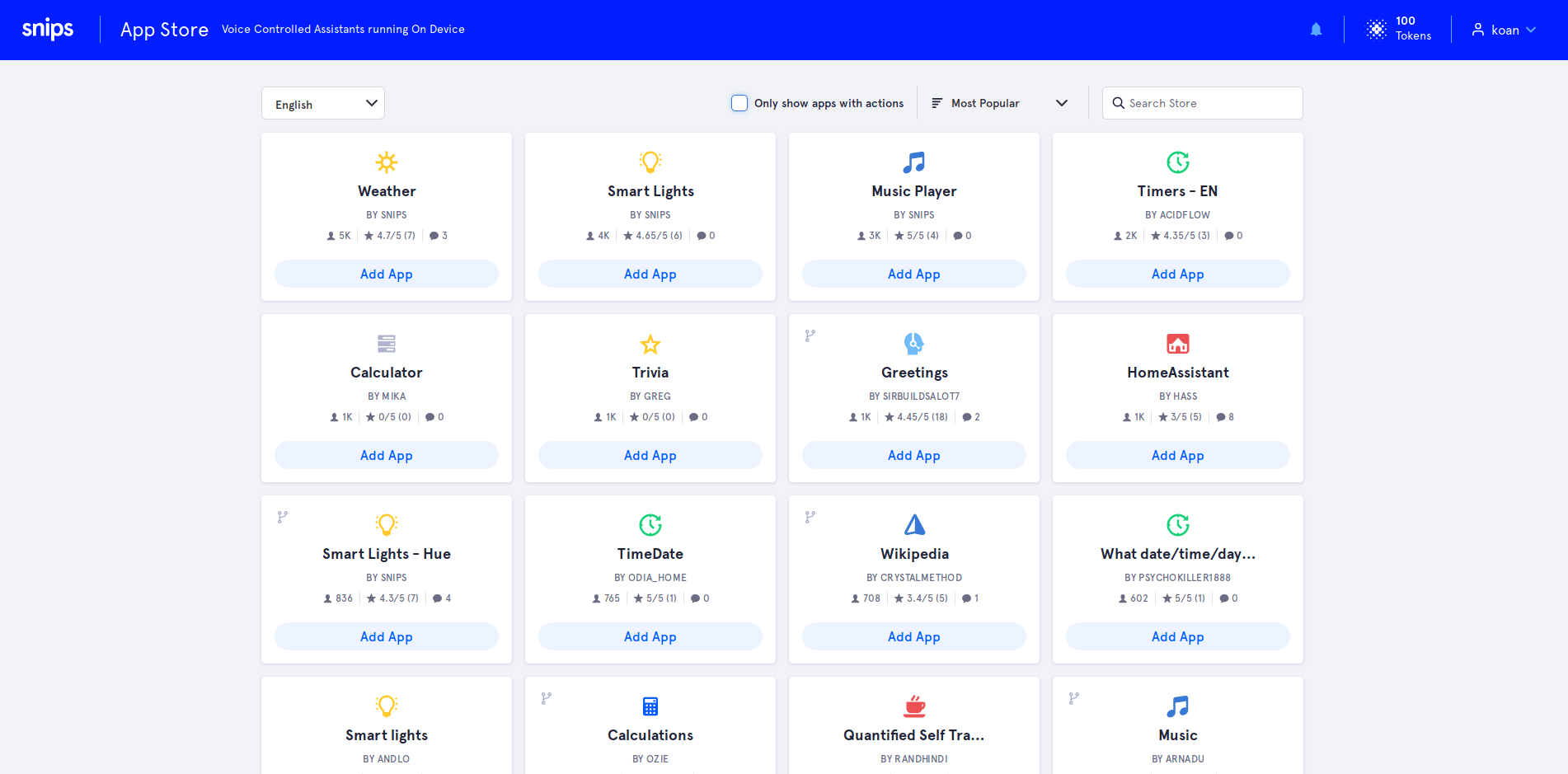Click the Trivia star icon
The height and width of the screenshot is (774, 1568).
pyautogui.click(x=650, y=343)
